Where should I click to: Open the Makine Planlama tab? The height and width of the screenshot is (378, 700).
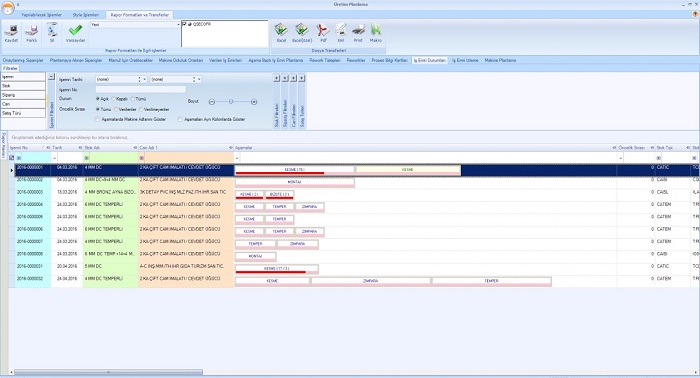click(500, 60)
